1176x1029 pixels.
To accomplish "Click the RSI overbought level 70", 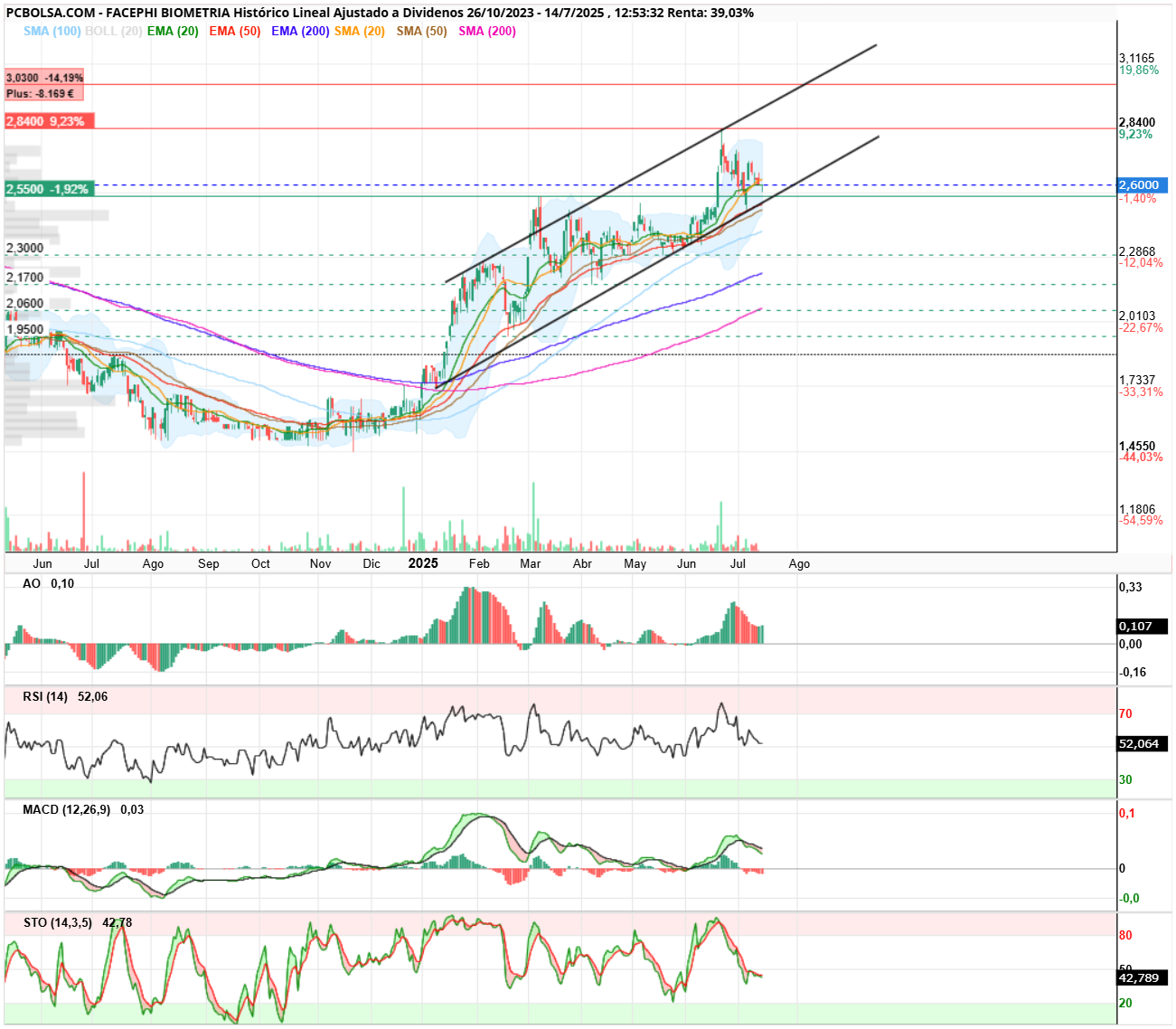I will click(x=1125, y=713).
